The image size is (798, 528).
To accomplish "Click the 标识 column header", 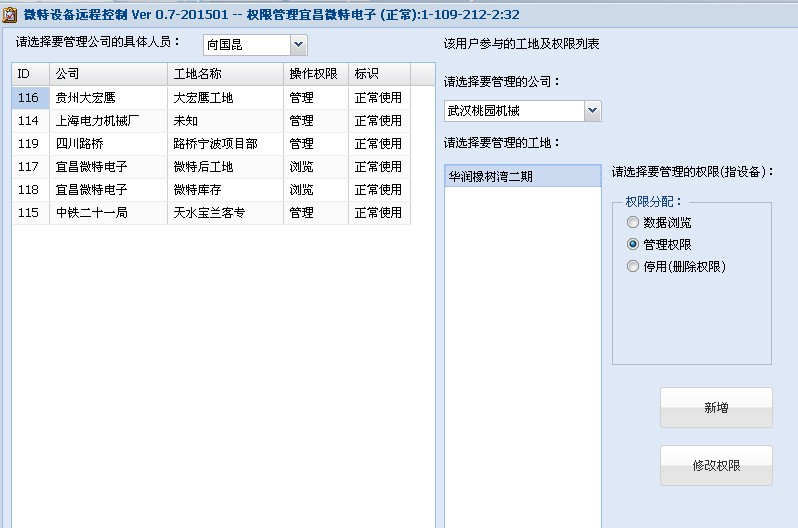I will pyautogui.click(x=380, y=74).
